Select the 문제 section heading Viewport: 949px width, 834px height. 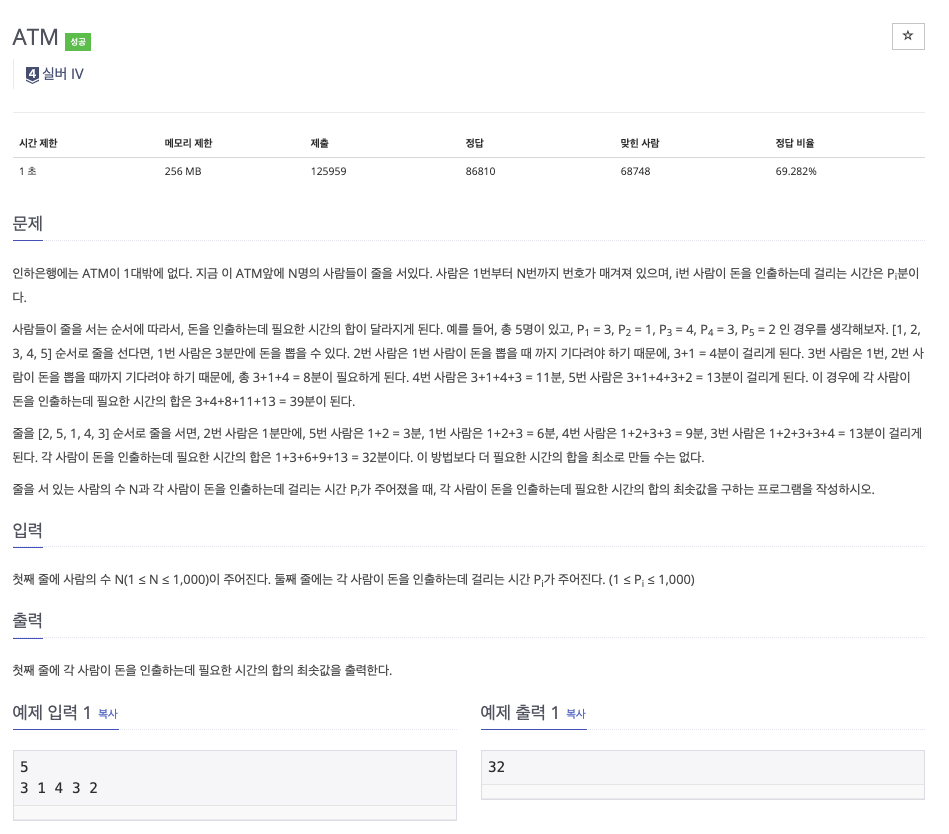point(27,223)
